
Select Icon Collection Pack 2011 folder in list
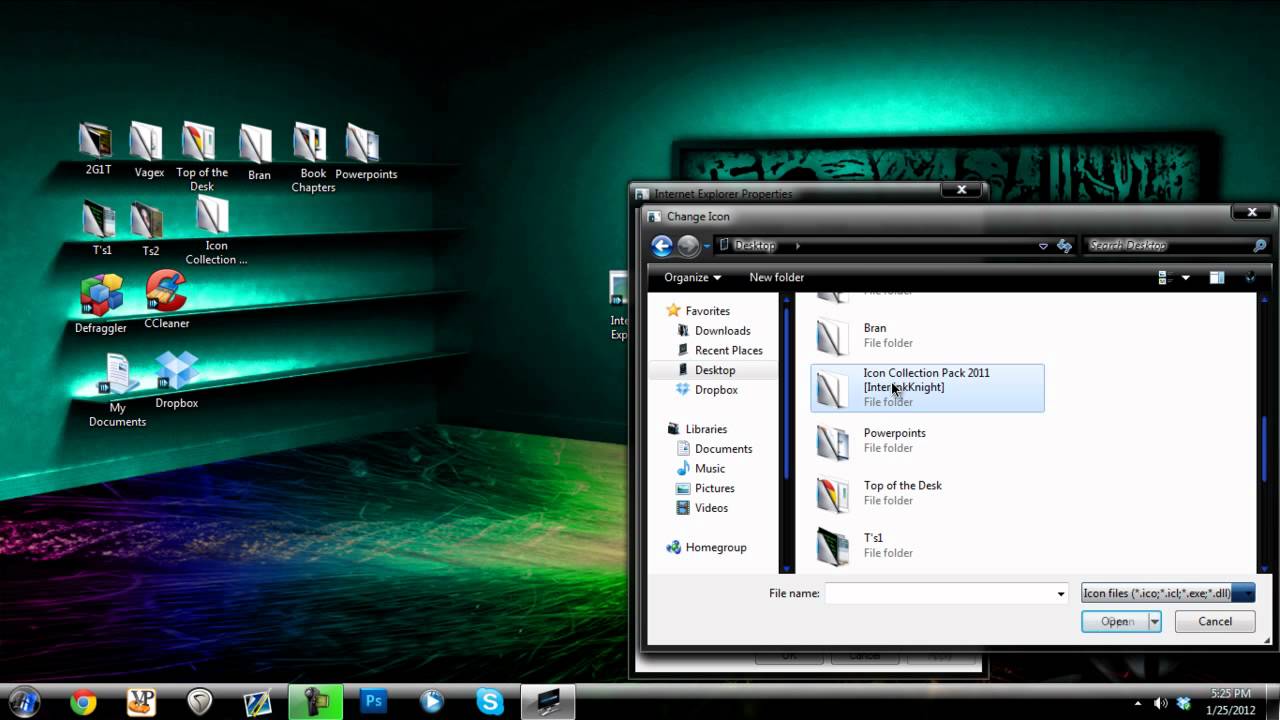(x=927, y=388)
